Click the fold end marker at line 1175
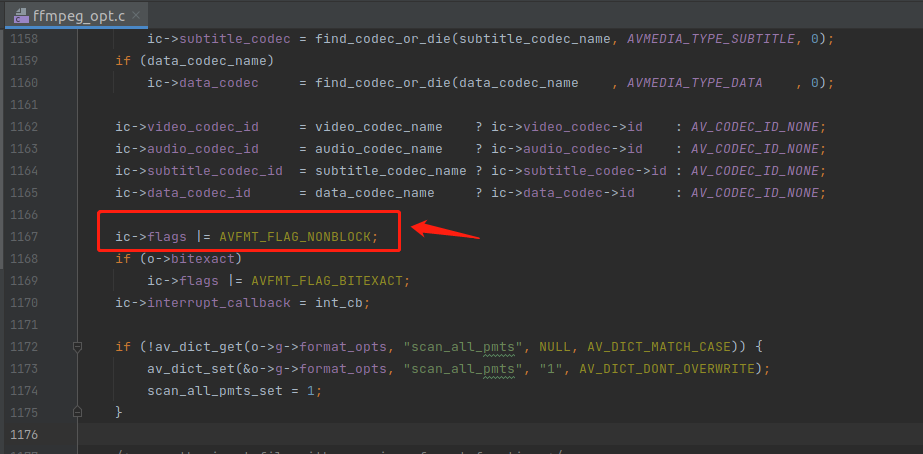This screenshot has height=454, width=923. (x=76, y=412)
